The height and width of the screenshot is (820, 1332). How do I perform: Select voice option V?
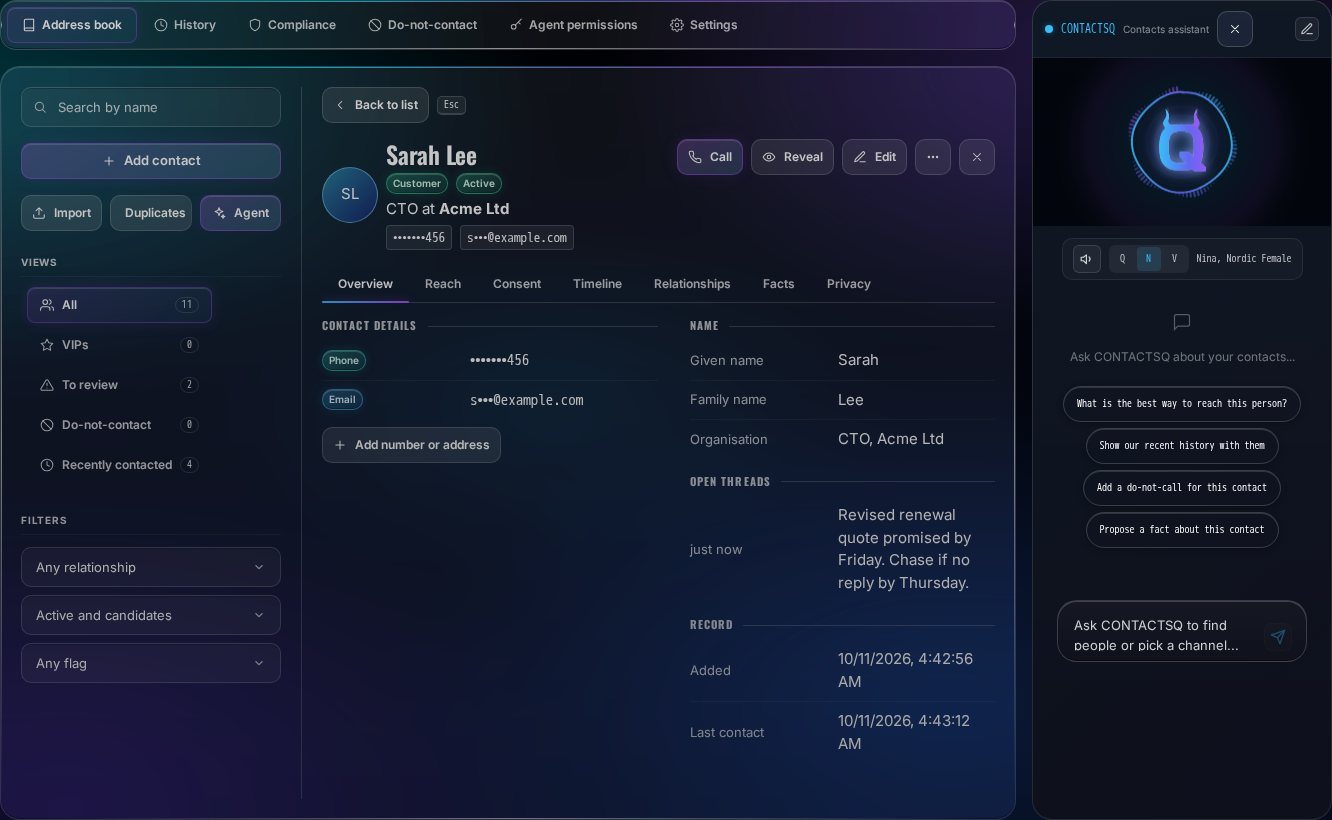tap(1174, 259)
